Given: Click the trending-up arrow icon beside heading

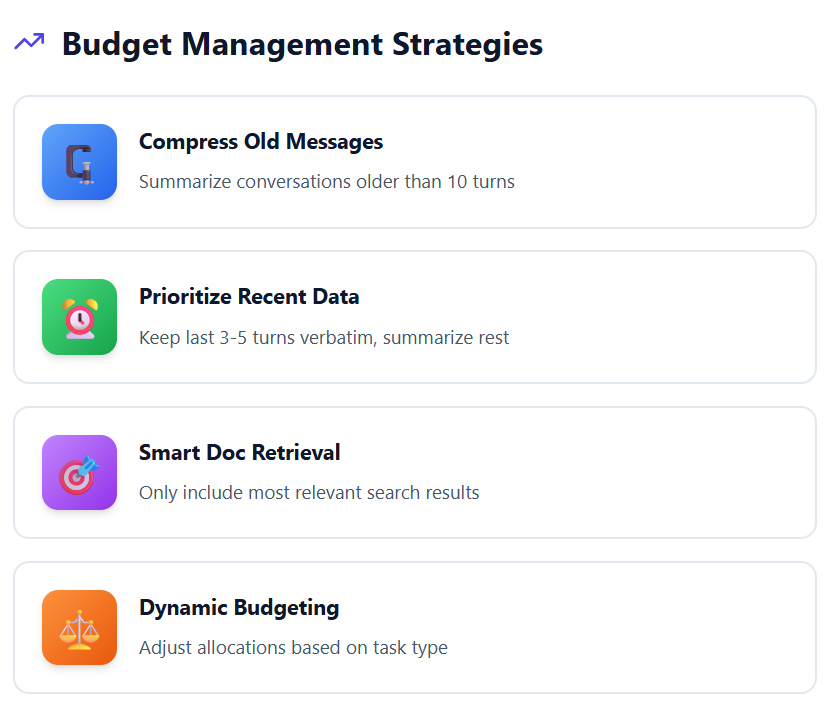Looking at the screenshot, I should pyautogui.click(x=29, y=42).
